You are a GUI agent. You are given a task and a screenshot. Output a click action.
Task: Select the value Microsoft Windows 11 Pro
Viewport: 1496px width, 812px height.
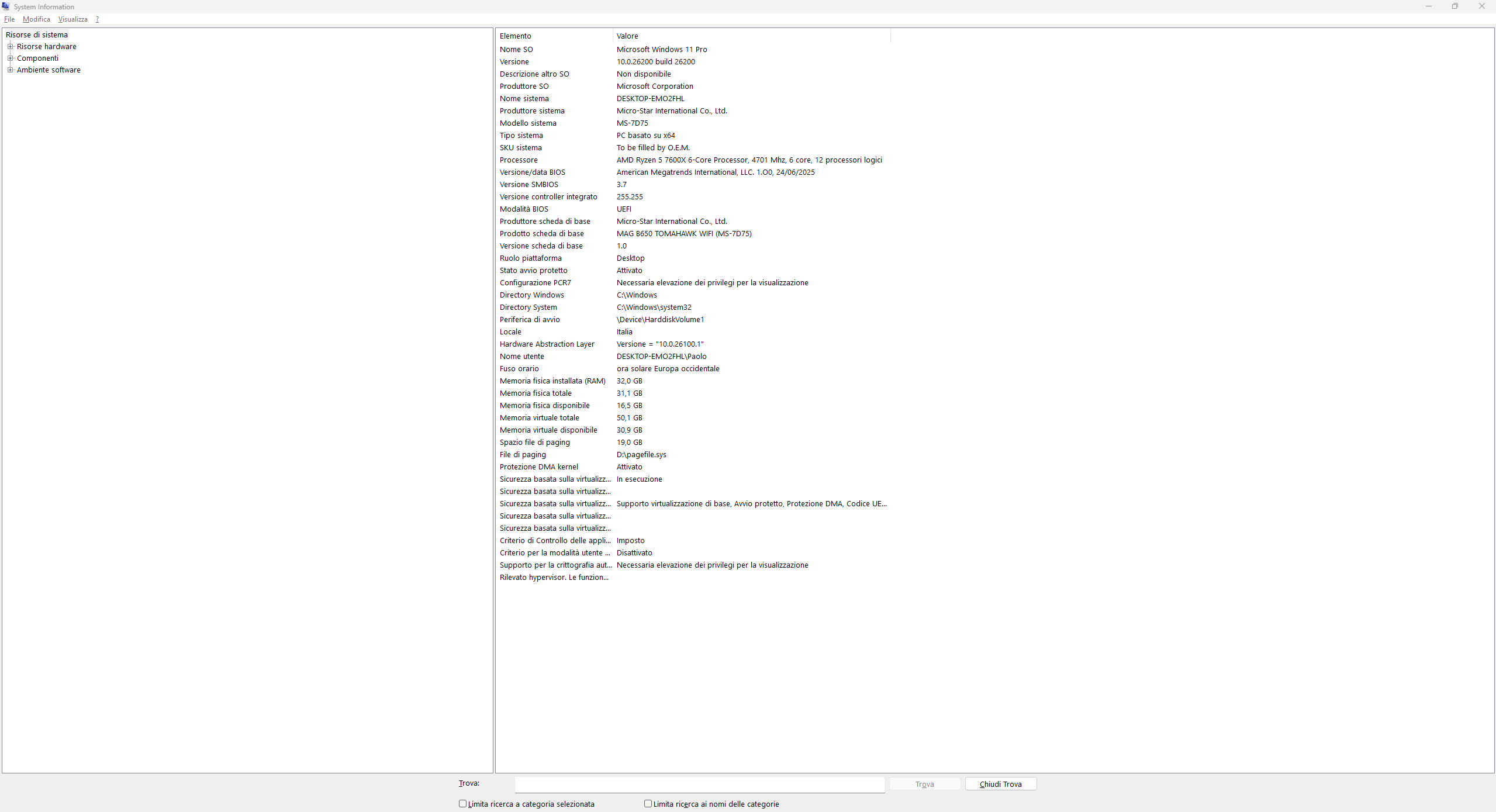click(x=662, y=50)
